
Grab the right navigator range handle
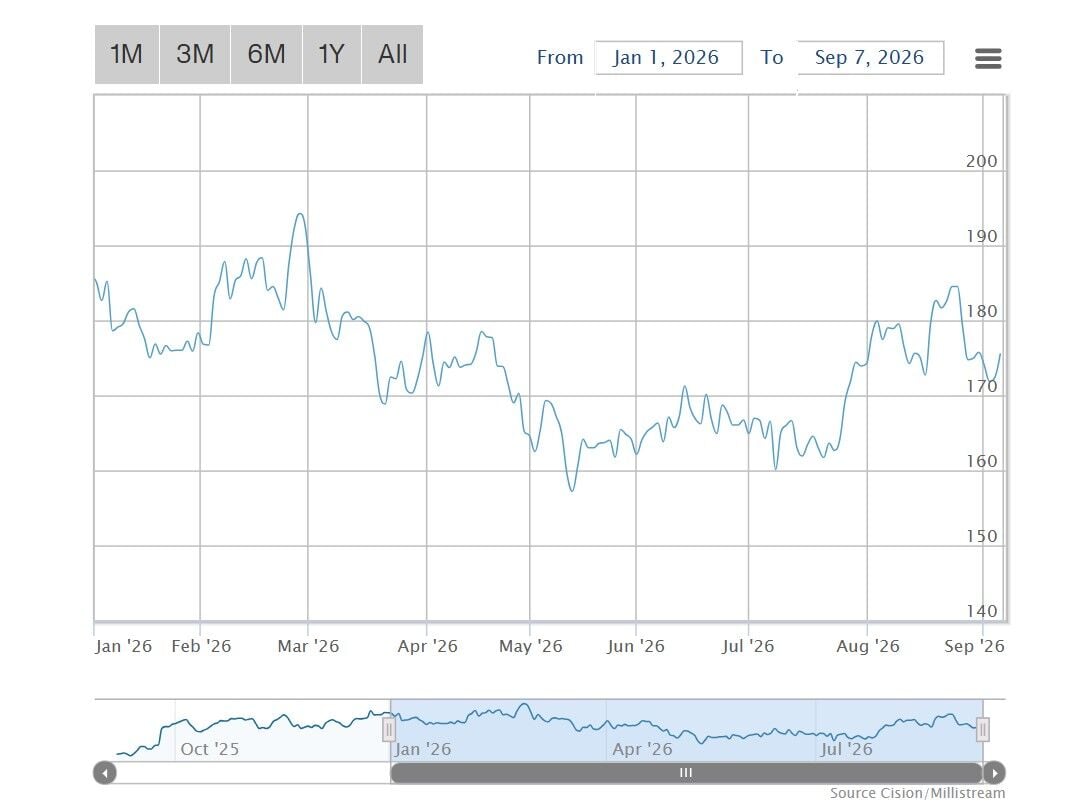[982, 730]
